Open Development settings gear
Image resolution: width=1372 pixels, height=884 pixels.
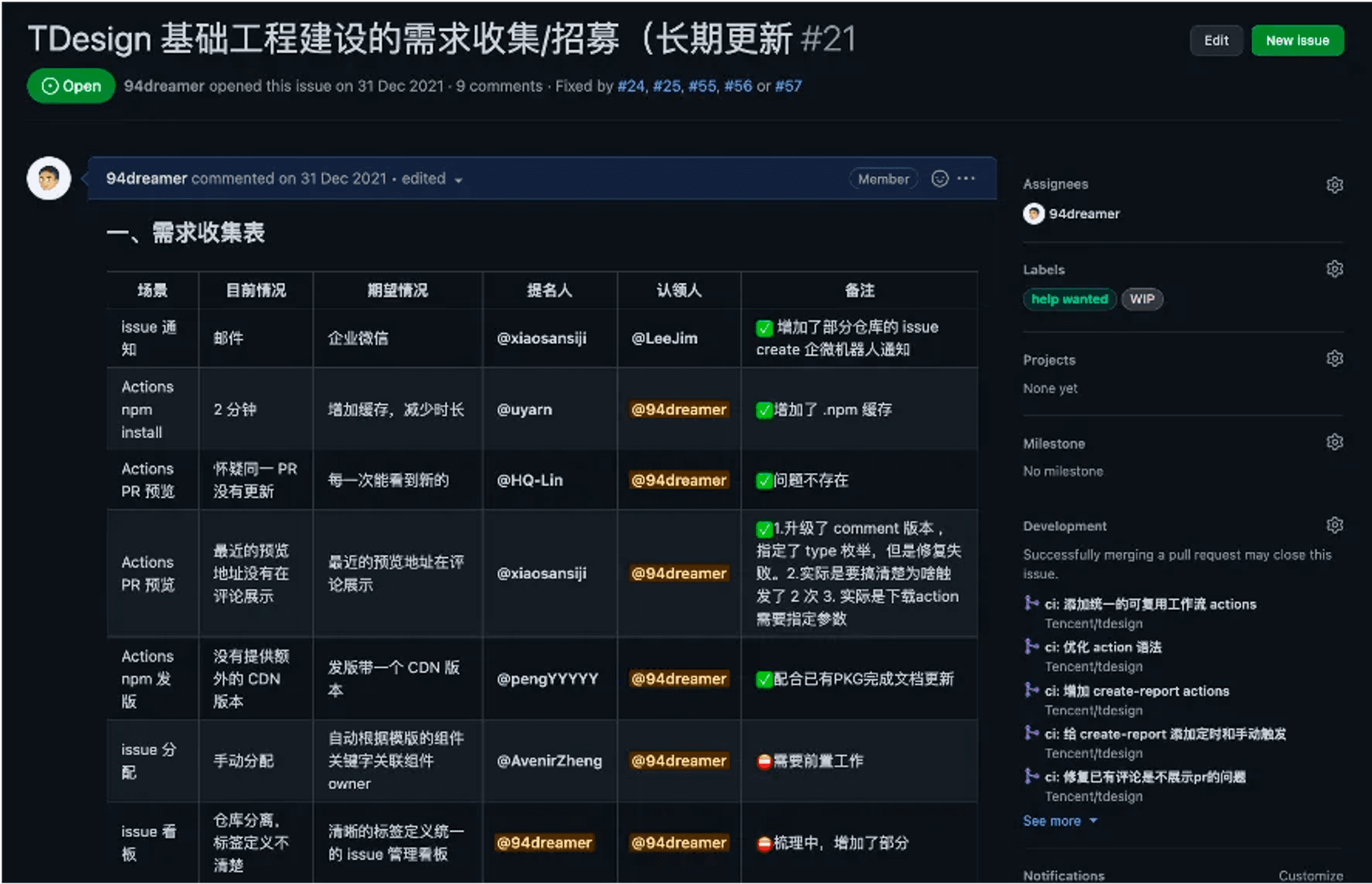1334,525
